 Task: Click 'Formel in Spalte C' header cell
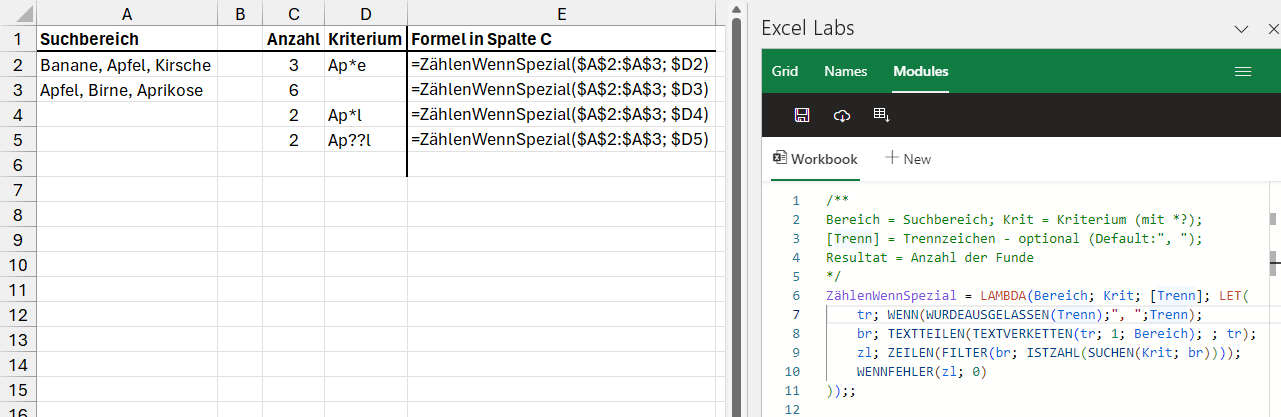coord(562,40)
